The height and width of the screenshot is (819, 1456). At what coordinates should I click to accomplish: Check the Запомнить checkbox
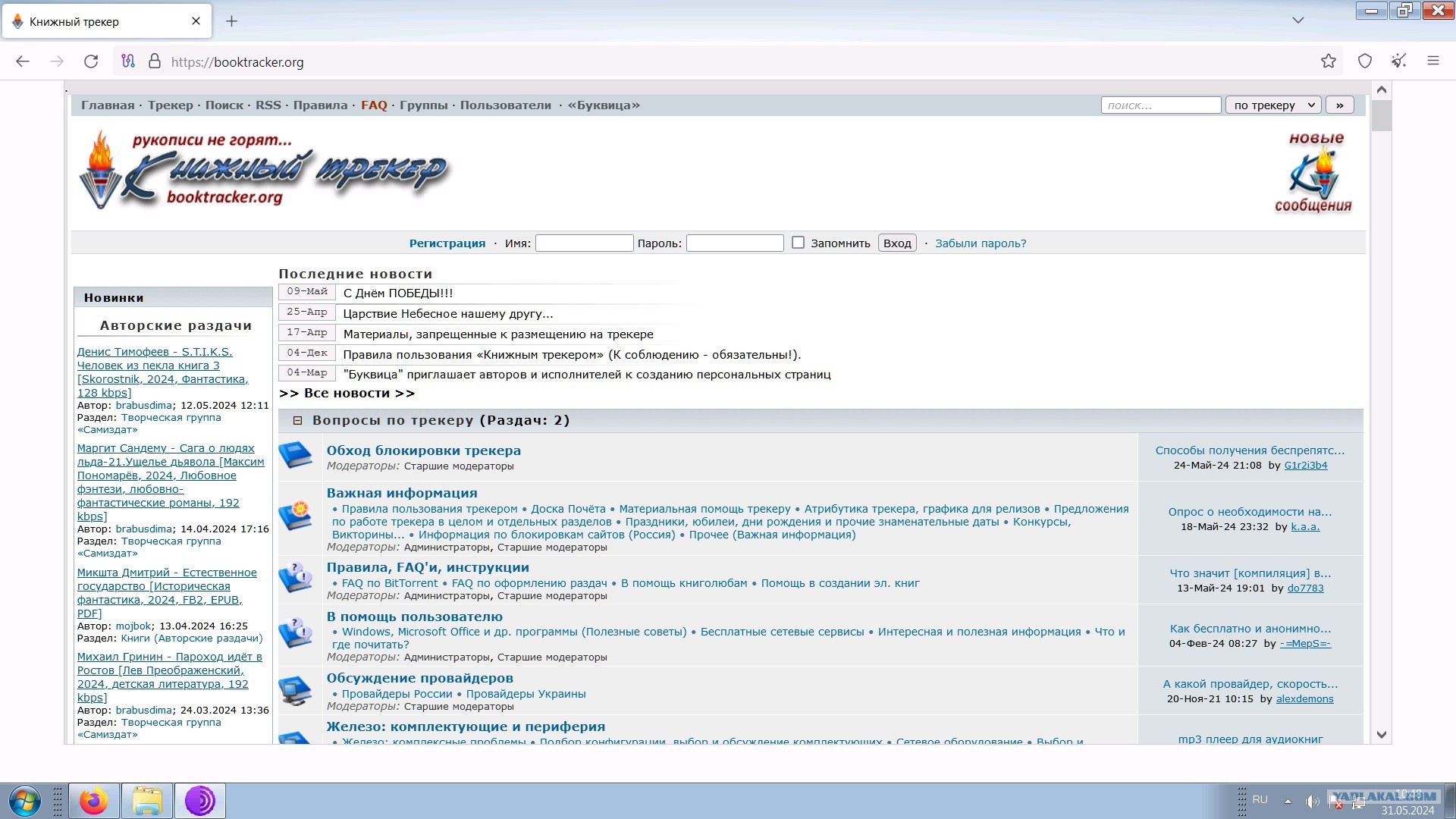coord(798,243)
